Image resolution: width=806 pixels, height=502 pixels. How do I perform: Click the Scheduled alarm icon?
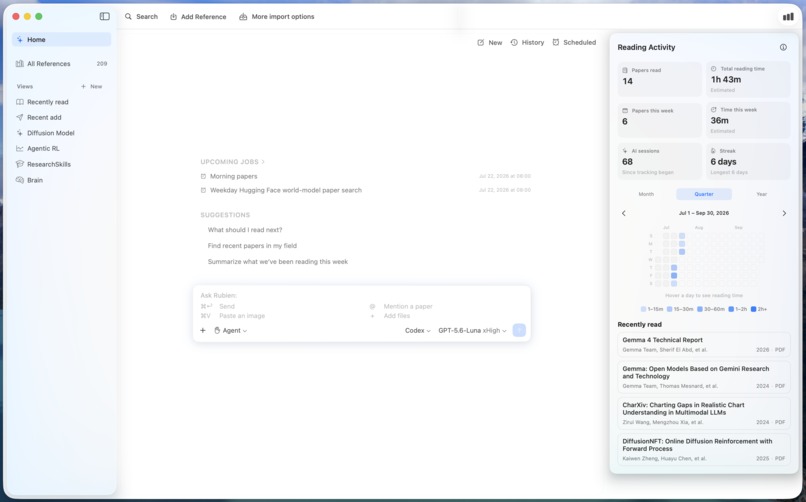[556, 42]
